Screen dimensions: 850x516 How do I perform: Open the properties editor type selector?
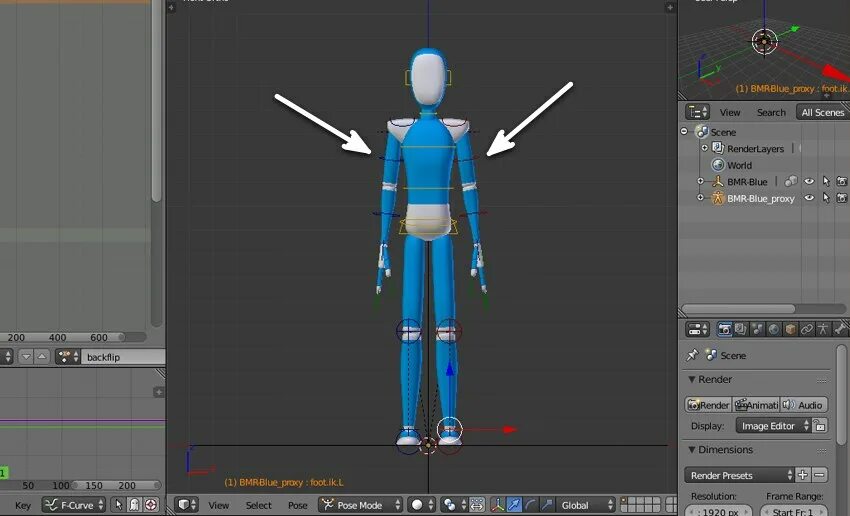coord(697,329)
